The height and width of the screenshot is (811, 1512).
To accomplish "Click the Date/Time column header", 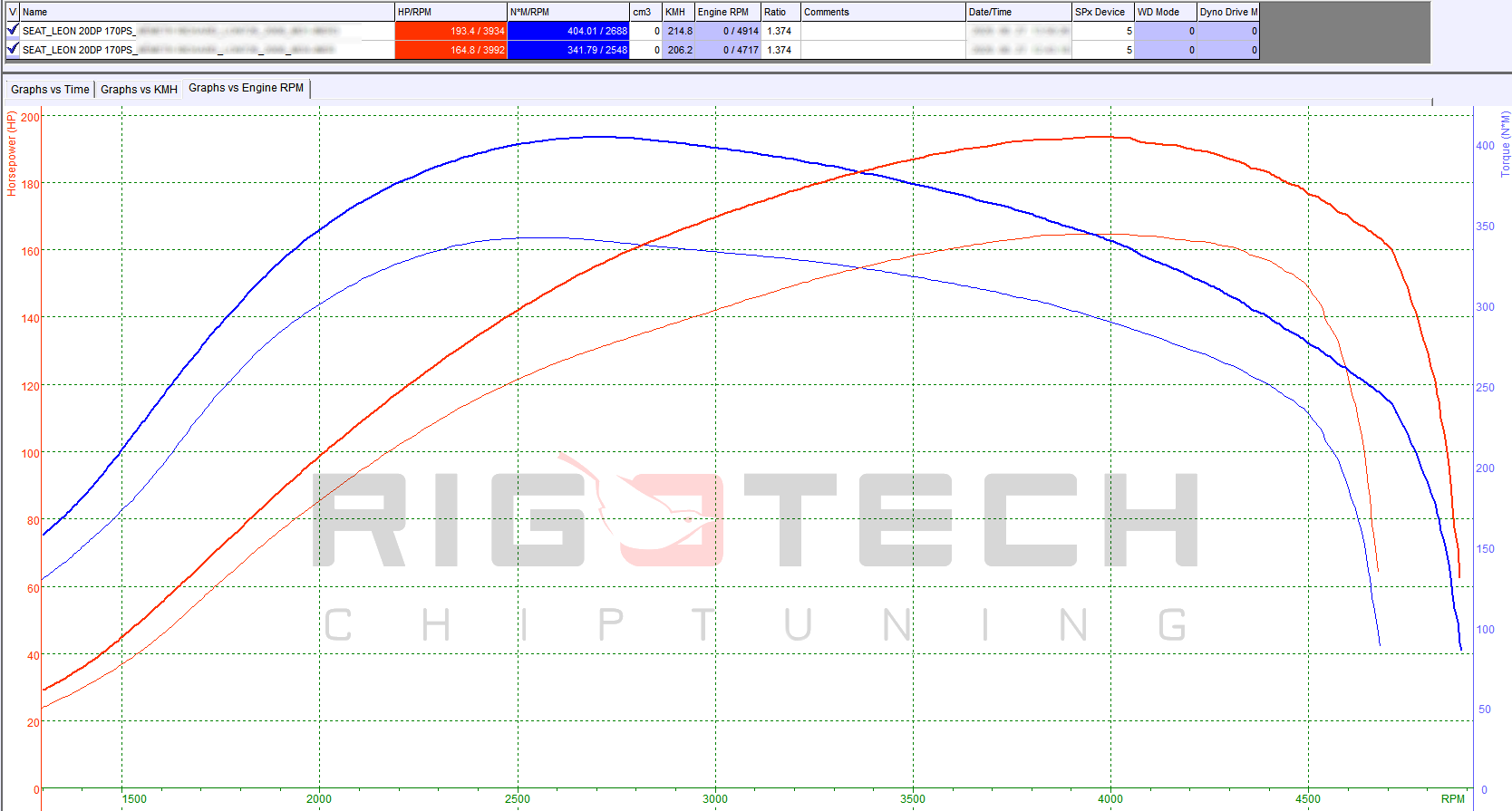I will tap(1019, 12).
